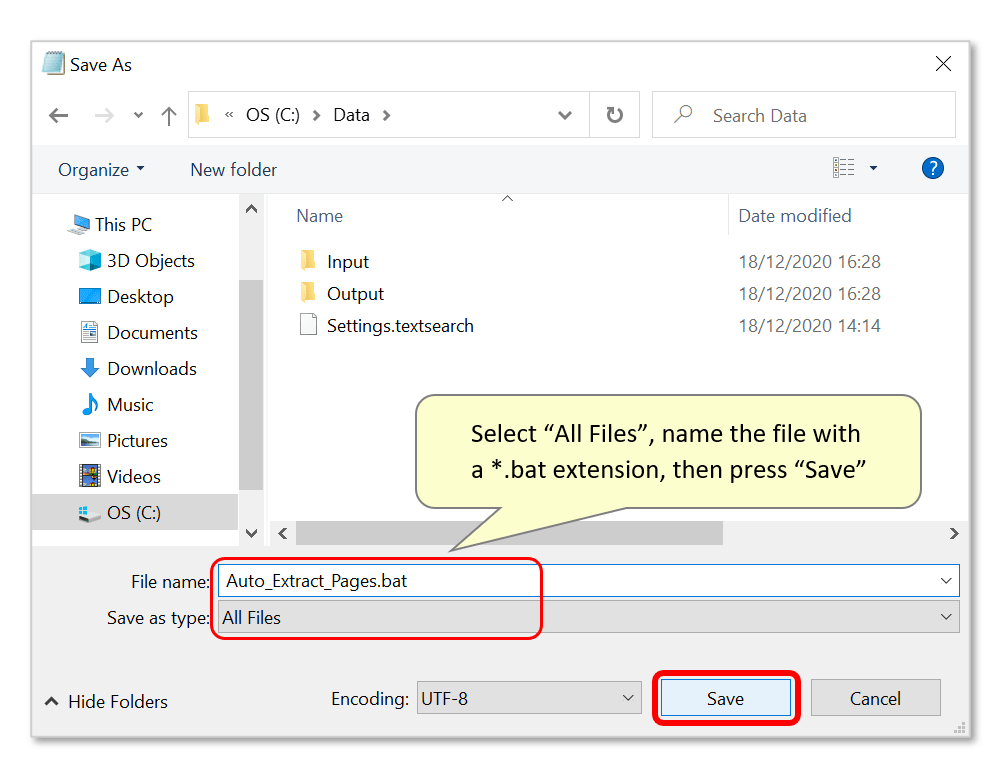1005x781 pixels.
Task: Open the Save as type dropdown
Action: [x=588, y=617]
